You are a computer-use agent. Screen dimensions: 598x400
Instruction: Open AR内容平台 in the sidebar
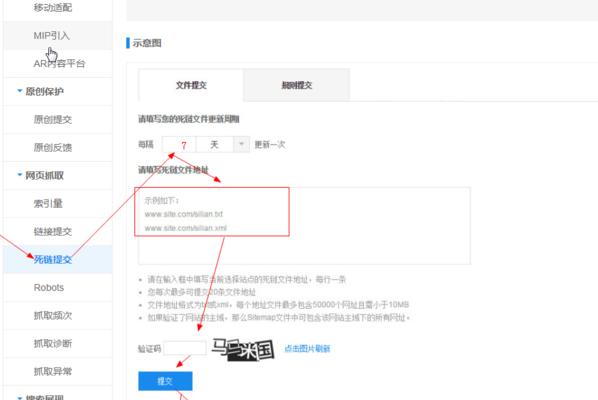coord(59,64)
